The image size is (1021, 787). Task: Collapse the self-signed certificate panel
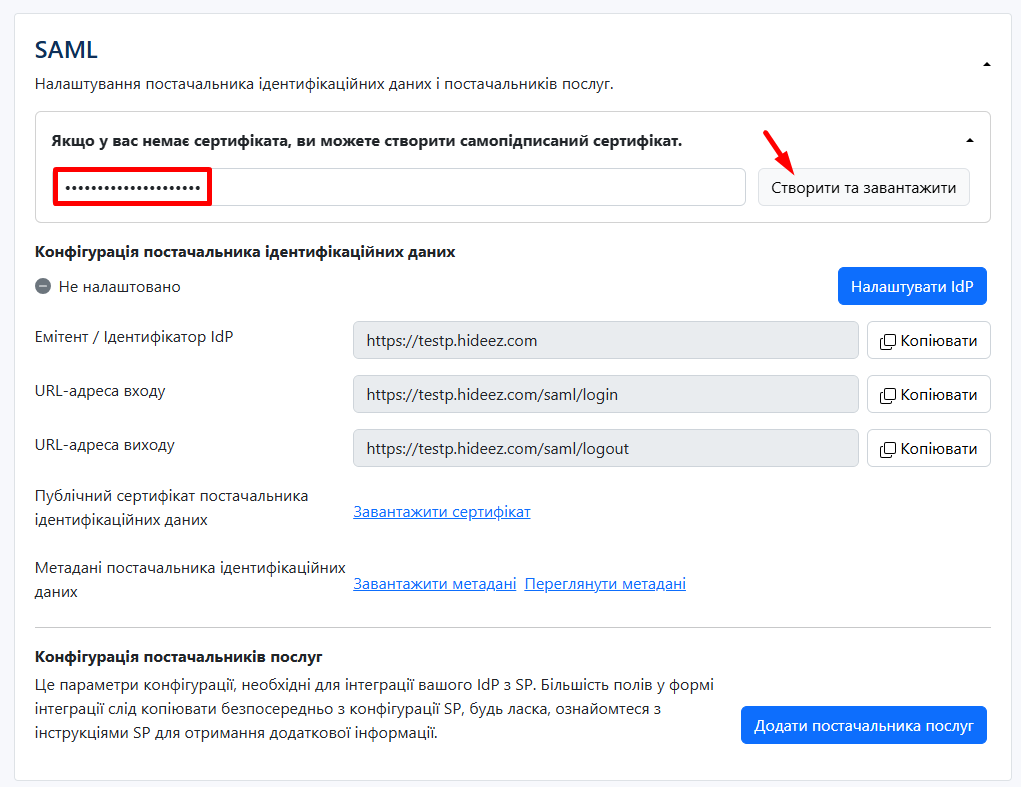969,141
